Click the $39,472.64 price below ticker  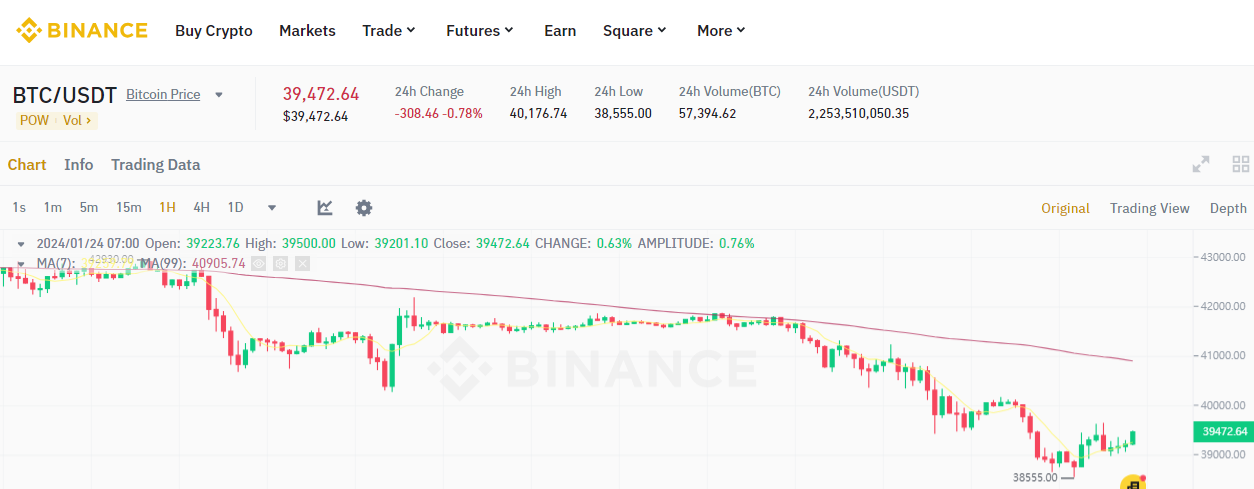pos(316,116)
